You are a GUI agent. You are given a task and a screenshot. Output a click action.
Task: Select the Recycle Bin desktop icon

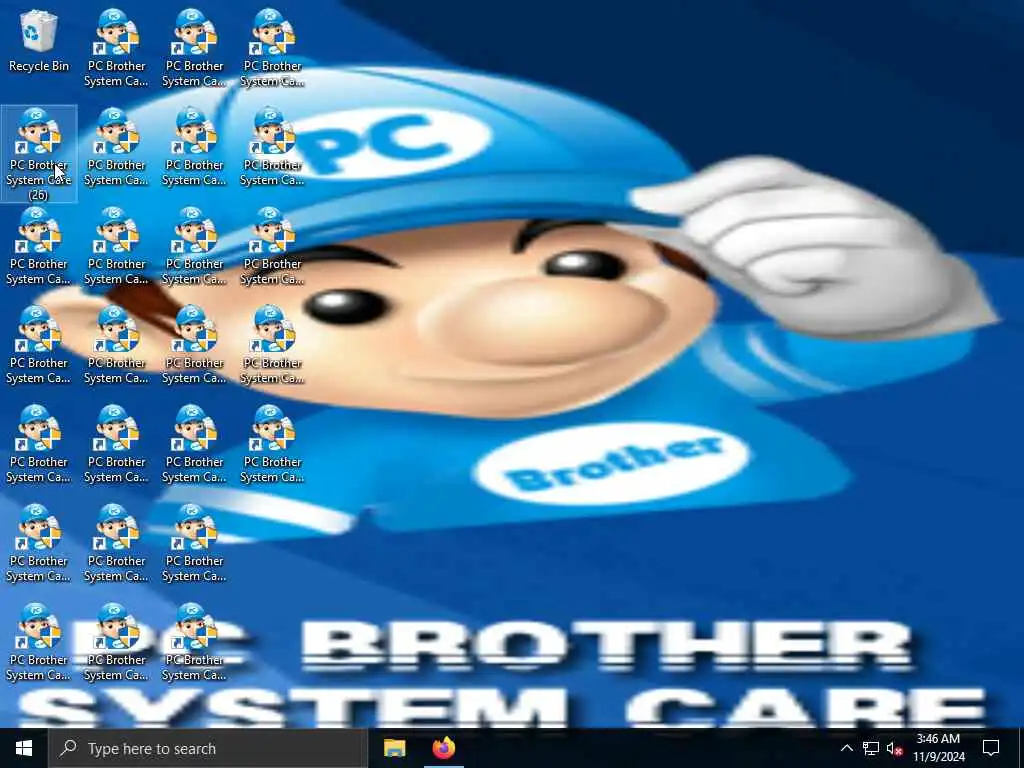pyautogui.click(x=39, y=40)
